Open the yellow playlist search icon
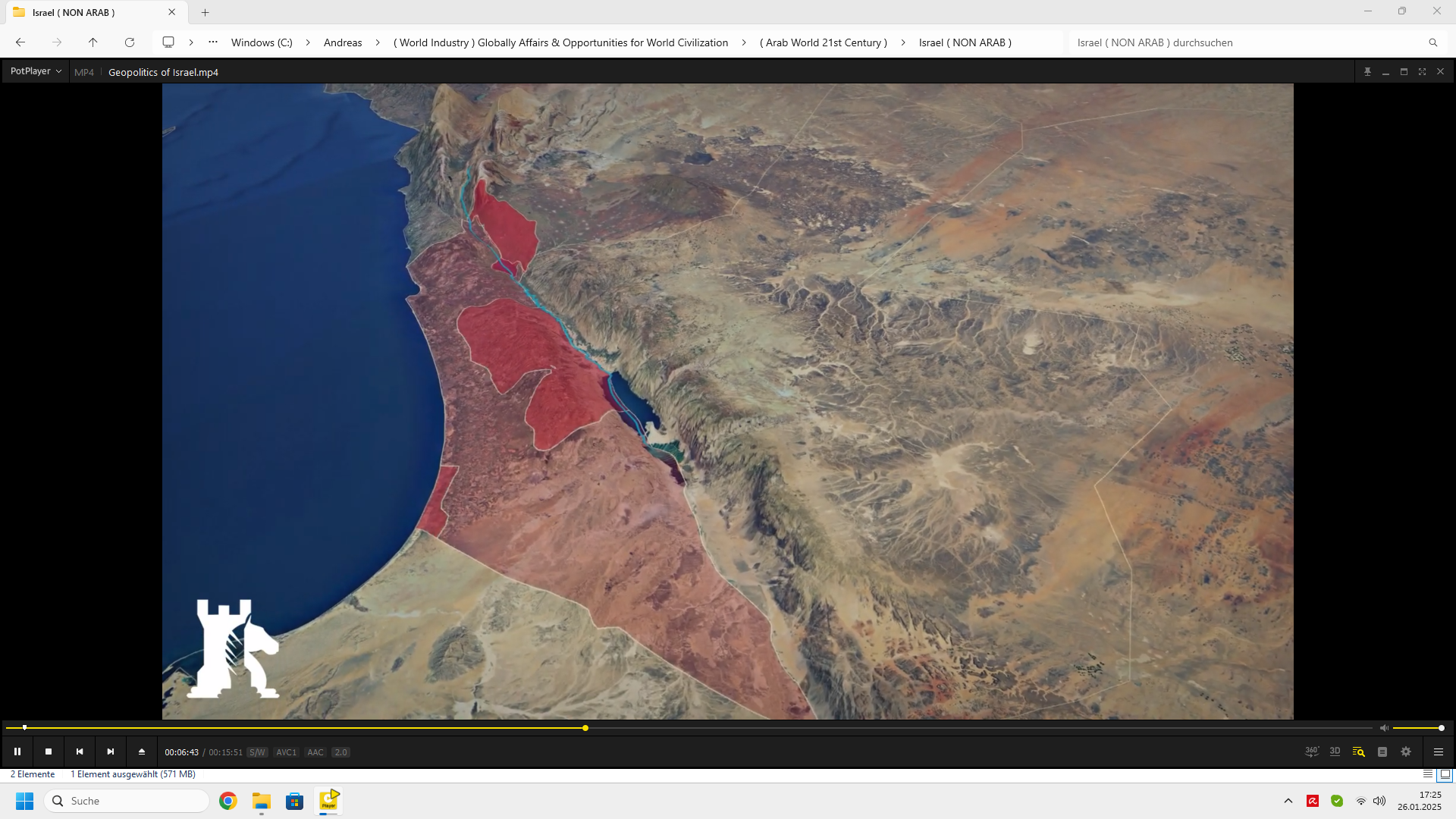 tap(1359, 752)
